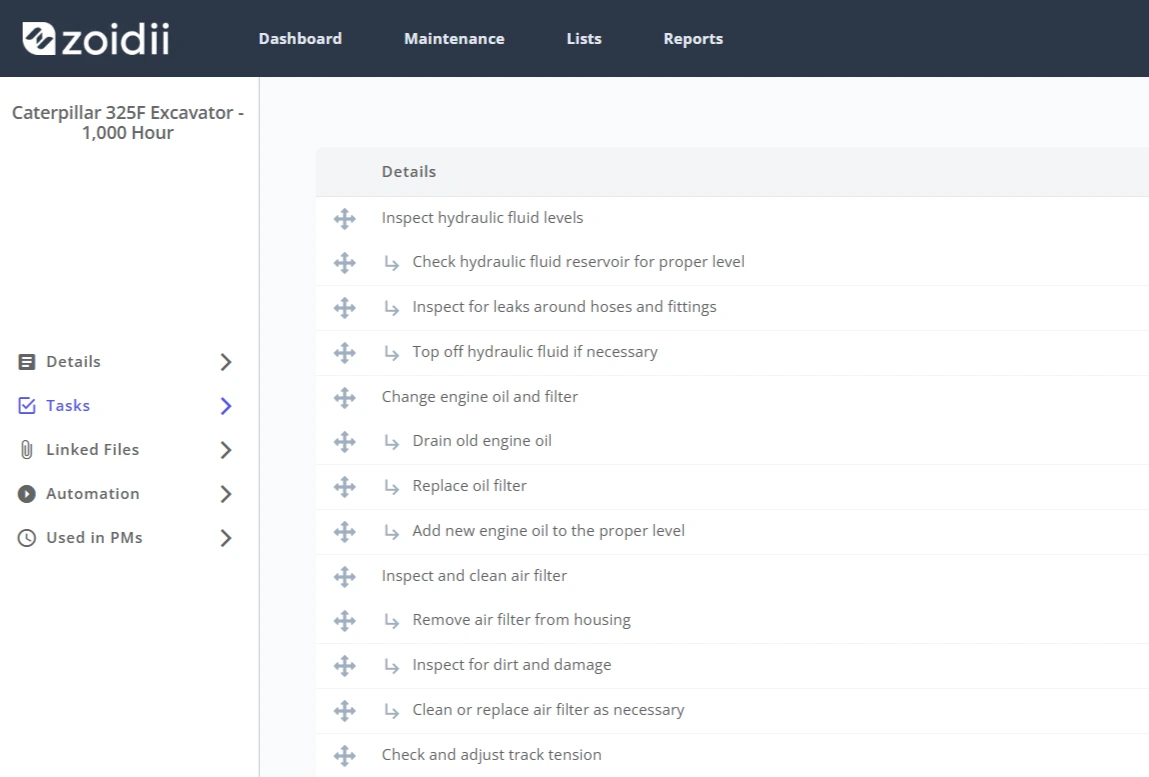The width and height of the screenshot is (1149, 777).
Task: Click the Automation play icon
Action: click(26, 493)
